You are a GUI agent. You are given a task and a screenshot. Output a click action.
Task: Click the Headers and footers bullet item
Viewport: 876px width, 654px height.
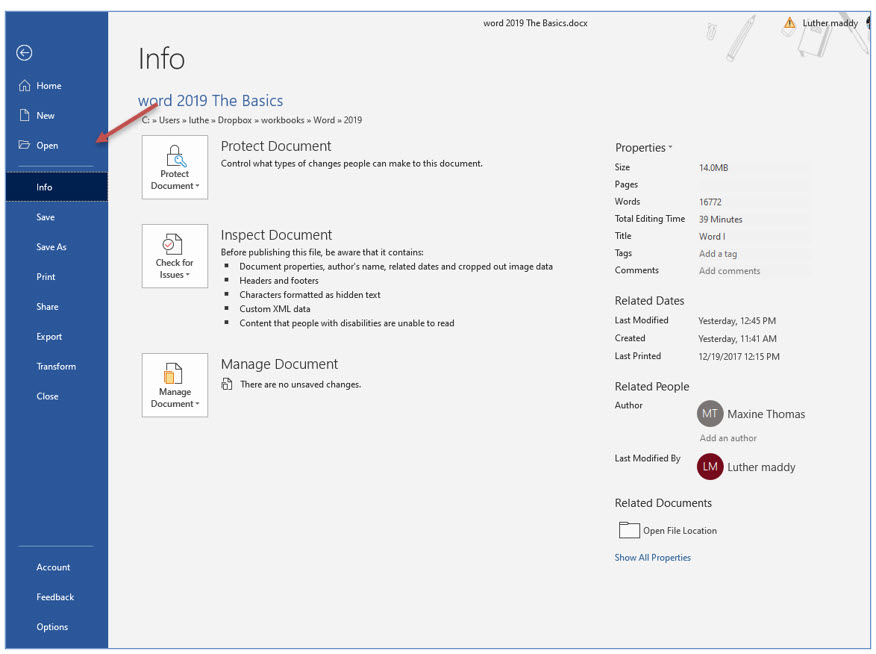(x=279, y=280)
